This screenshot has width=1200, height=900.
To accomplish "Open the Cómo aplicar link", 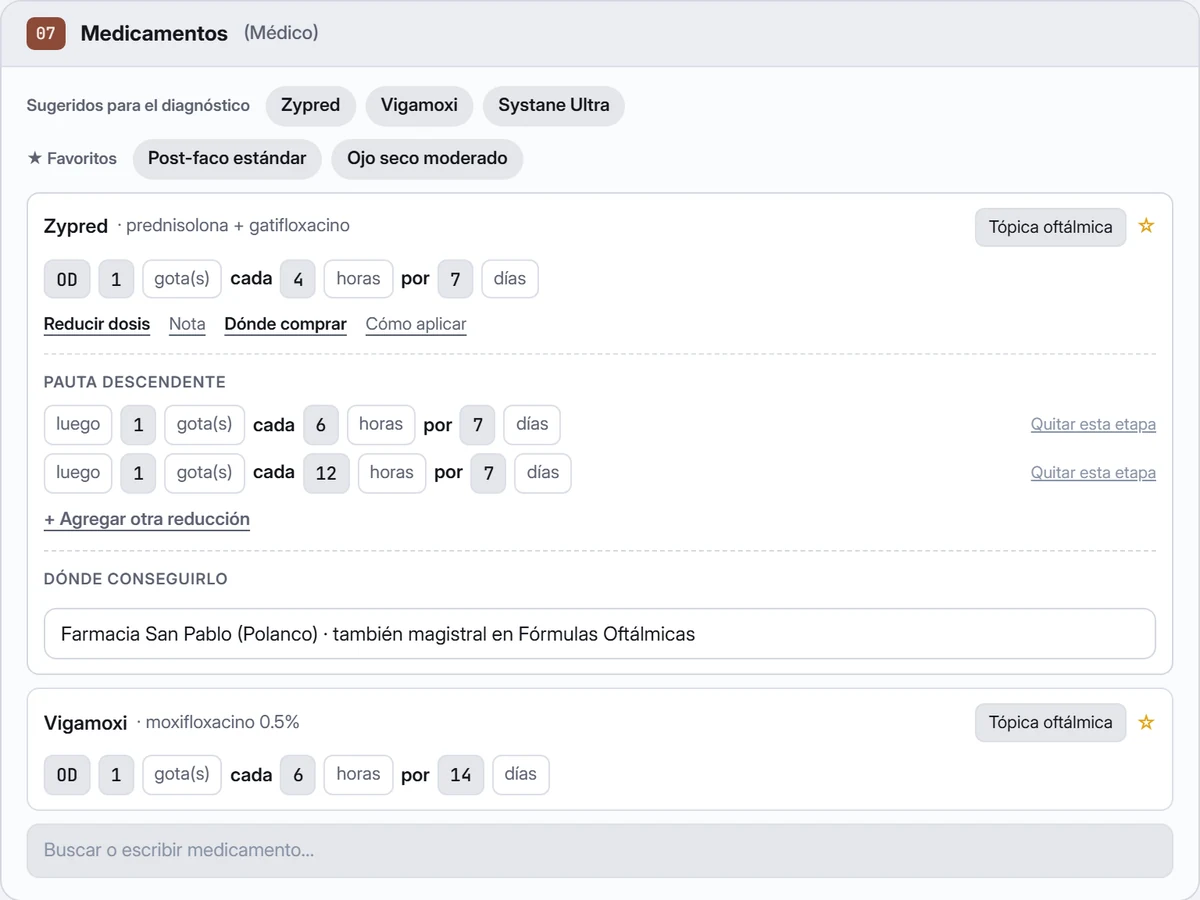I will pos(416,324).
